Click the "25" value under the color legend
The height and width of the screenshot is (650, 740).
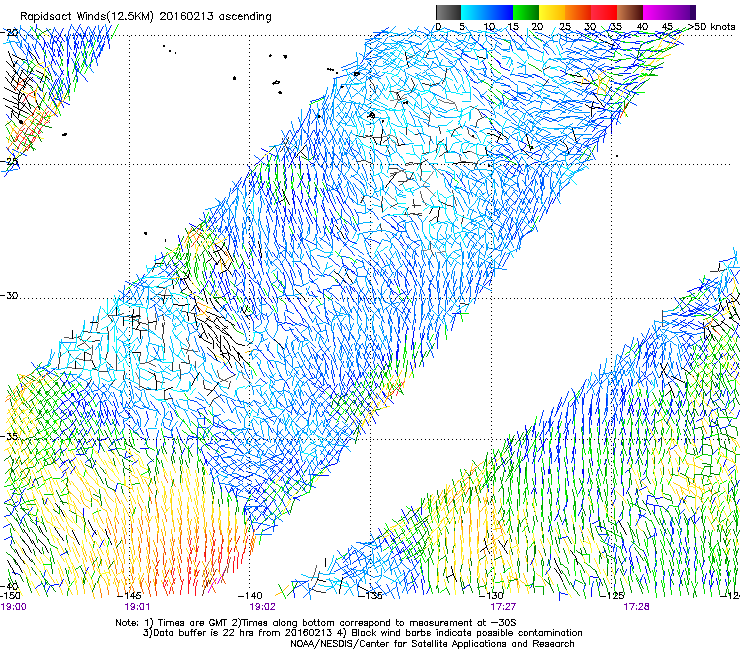[x=565, y=27]
